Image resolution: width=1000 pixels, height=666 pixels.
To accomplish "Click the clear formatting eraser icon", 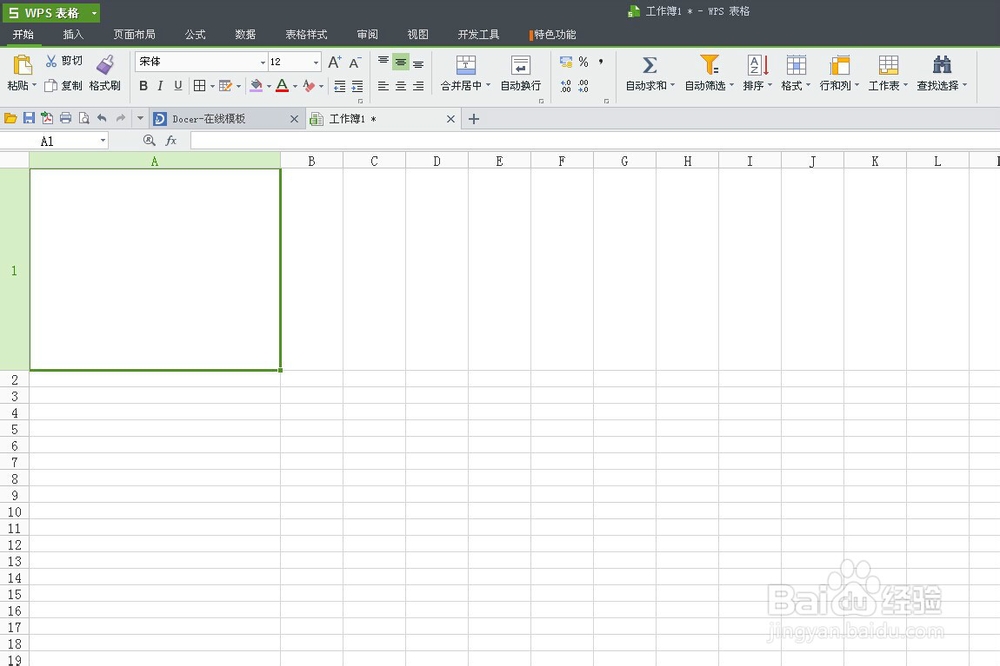I will (x=309, y=85).
